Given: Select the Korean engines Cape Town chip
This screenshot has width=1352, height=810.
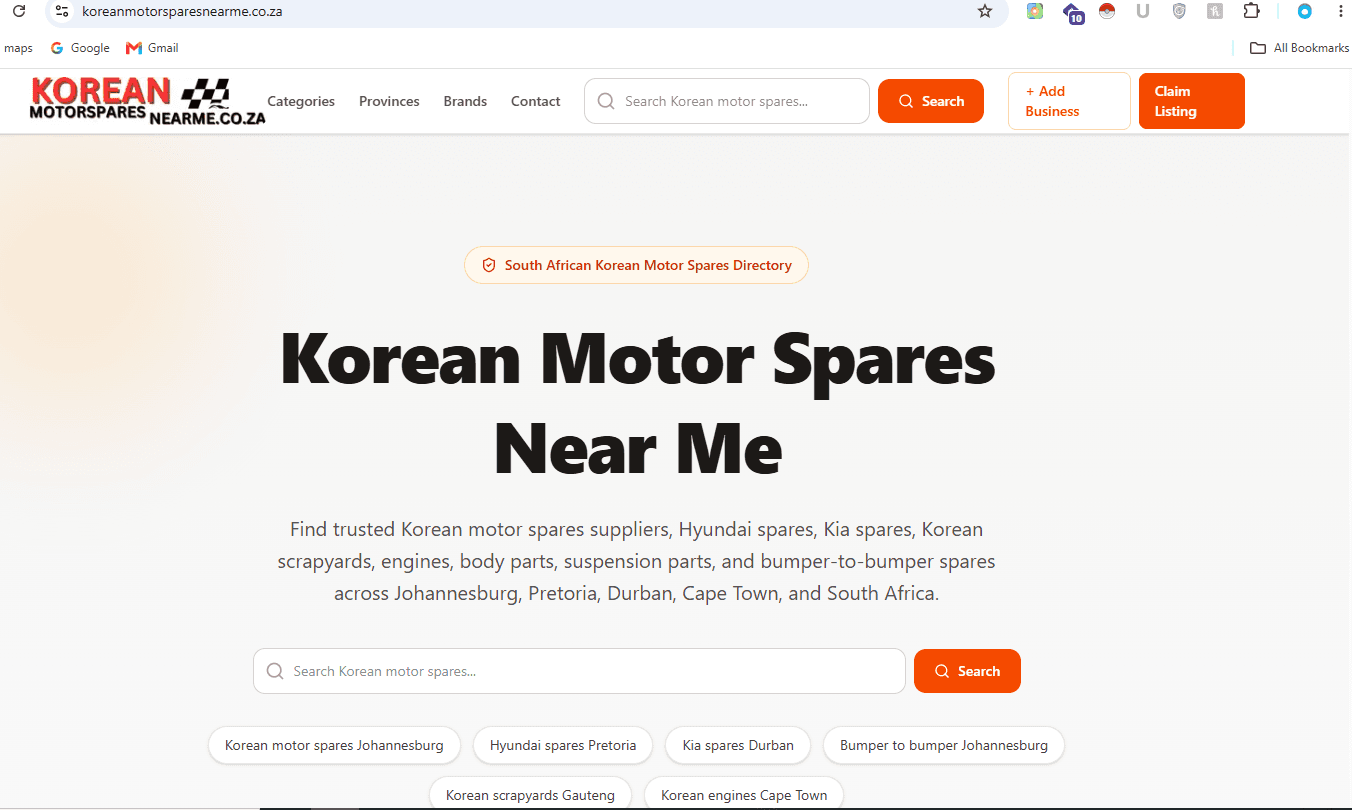Looking at the screenshot, I should click(744, 794).
